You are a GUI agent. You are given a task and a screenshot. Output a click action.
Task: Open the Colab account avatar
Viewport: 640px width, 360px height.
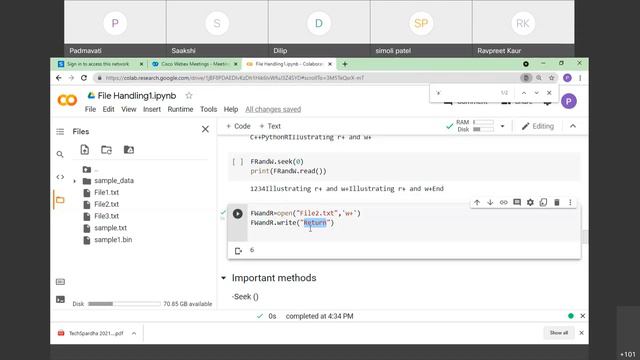pyautogui.click(x=569, y=101)
